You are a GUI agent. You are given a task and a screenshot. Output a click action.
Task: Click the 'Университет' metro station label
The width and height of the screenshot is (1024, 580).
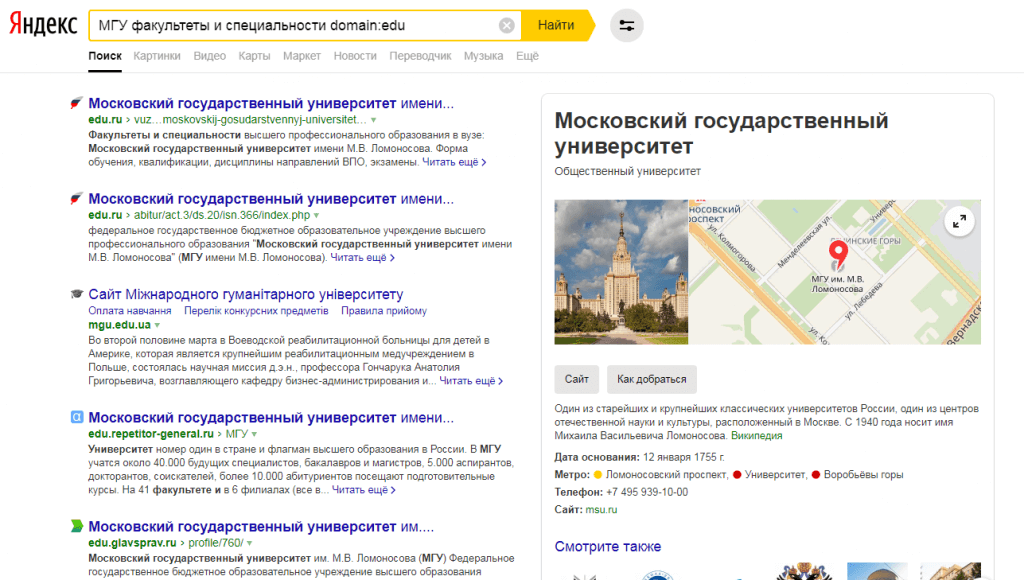775,475
